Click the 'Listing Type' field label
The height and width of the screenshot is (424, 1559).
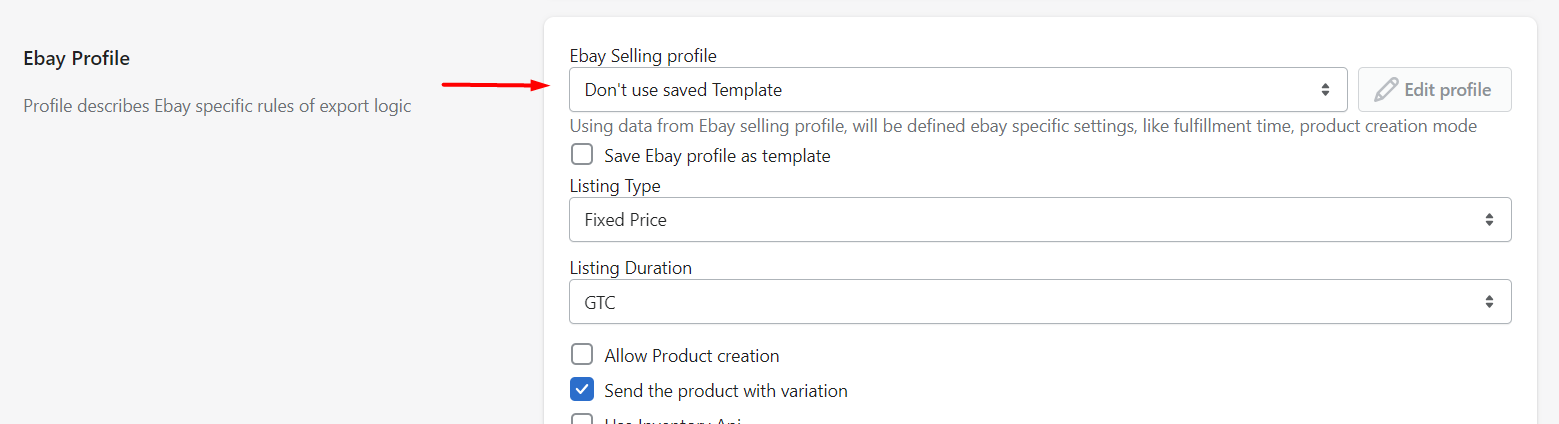(615, 186)
